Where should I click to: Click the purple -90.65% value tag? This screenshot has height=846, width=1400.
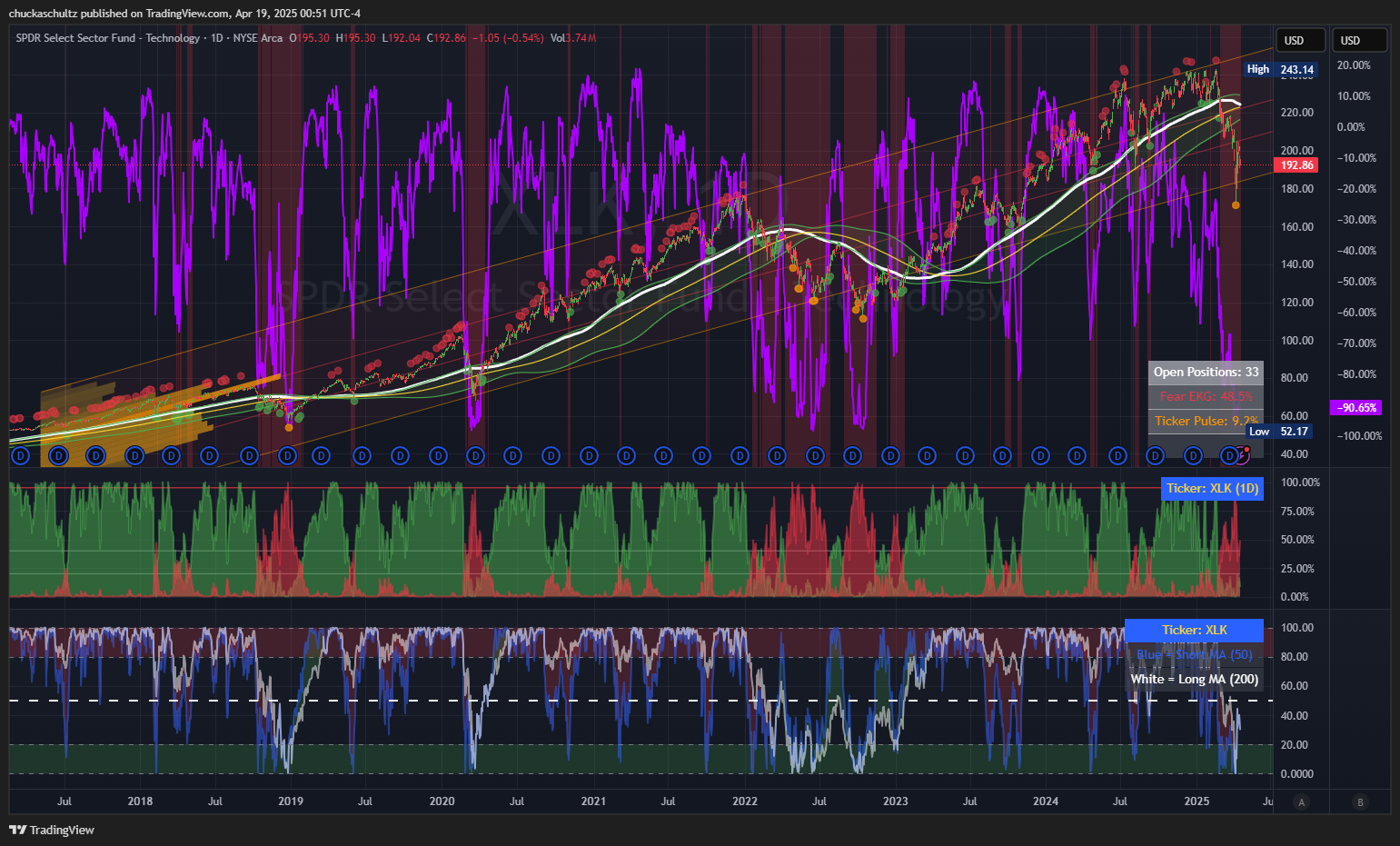click(x=1357, y=408)
